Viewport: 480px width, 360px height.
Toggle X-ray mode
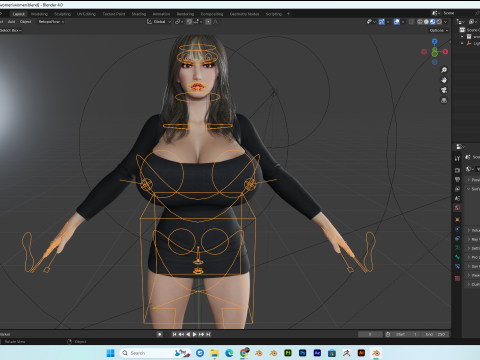[x=412, y=22]
